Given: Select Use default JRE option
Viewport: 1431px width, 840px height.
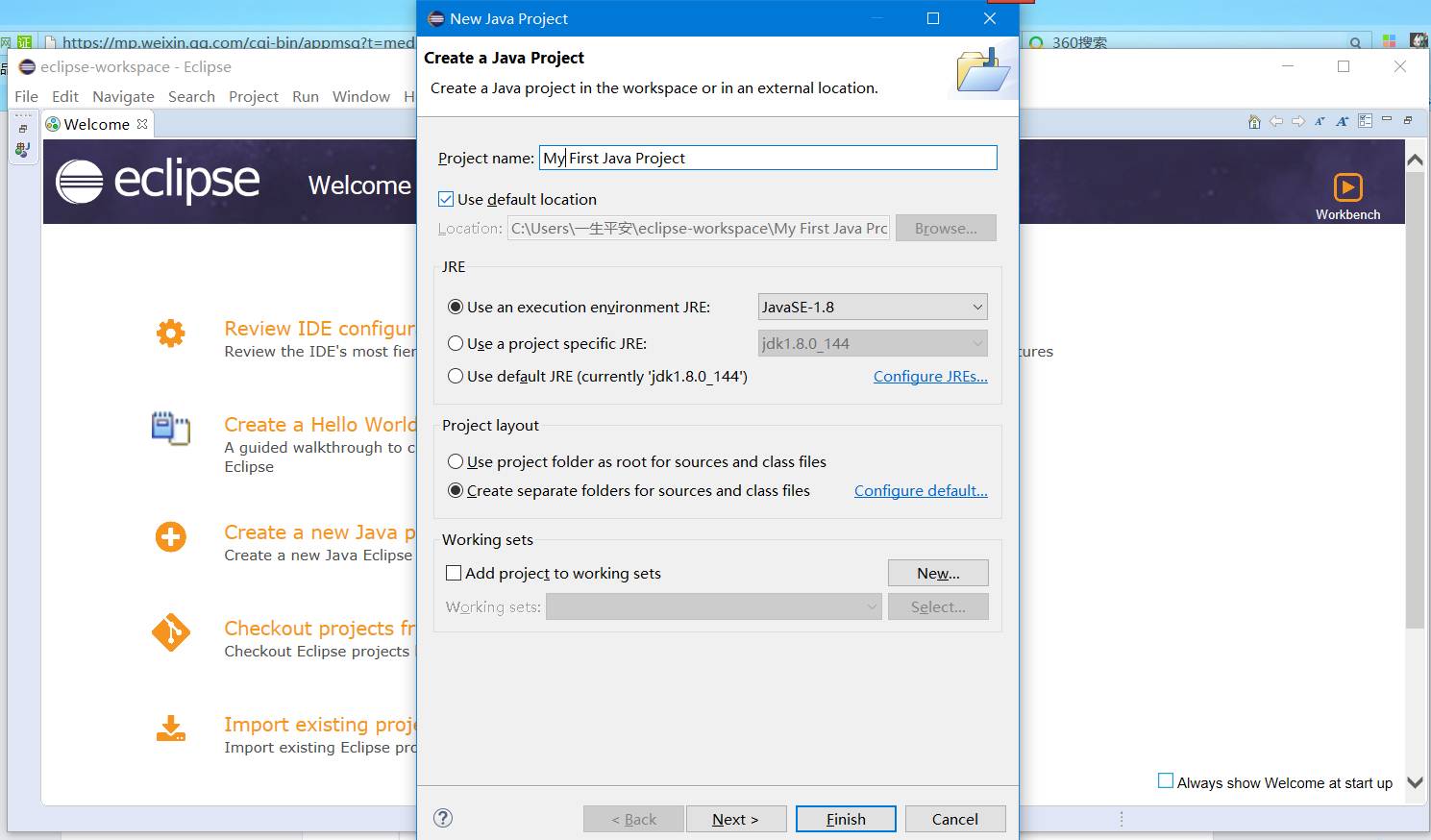Looking at the screenshot, I should [456, 376].
